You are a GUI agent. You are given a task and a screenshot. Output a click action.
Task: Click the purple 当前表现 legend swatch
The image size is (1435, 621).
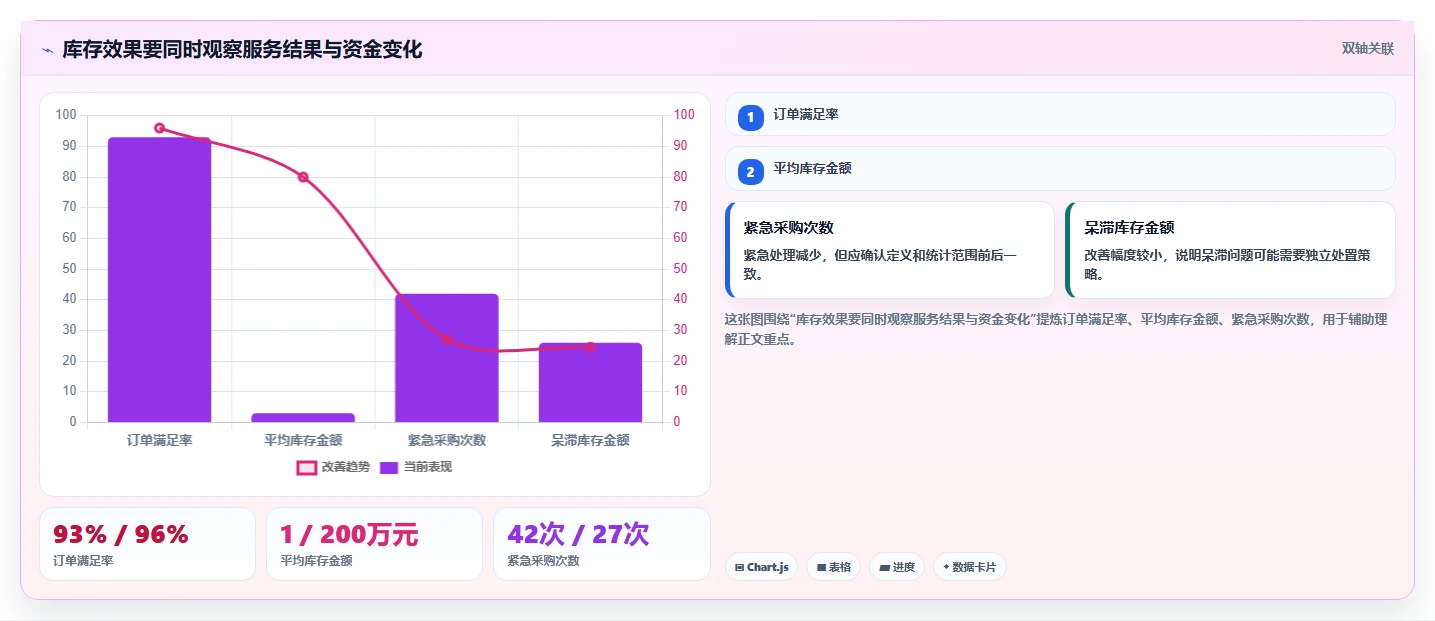(390, 467)
